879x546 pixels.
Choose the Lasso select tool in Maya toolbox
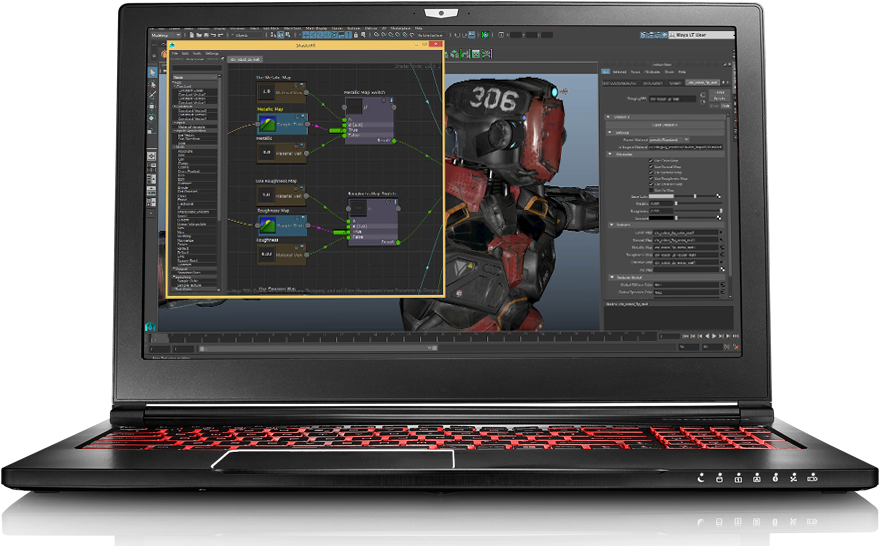(x=152, y=85)
